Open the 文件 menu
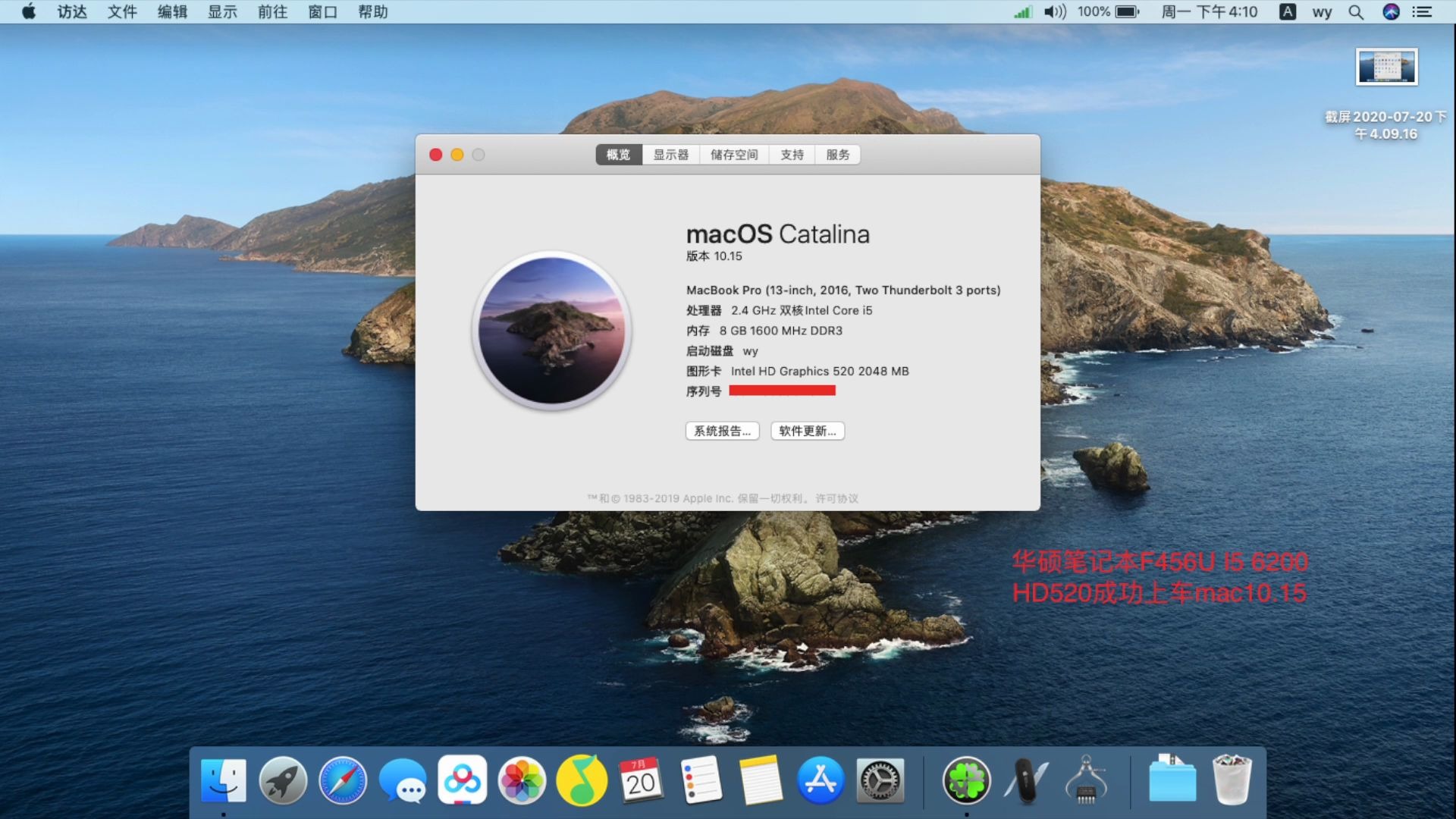This screenshot has height=819, width=1456. (122, 11)
